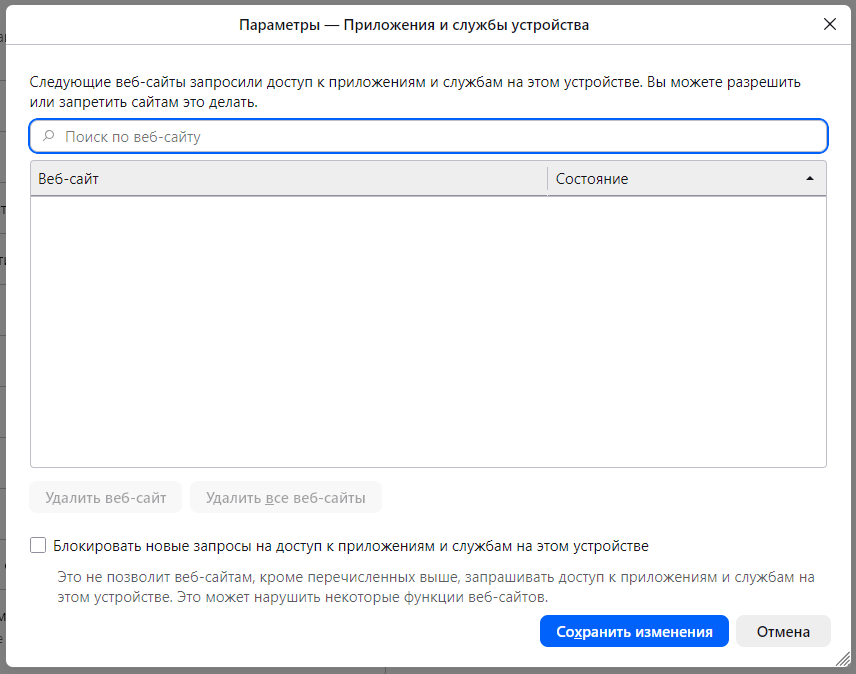Click the Удалить веб-сайт button
This screenshot has width=856, height=674.
pyautogui.click(x=105, y=497)
